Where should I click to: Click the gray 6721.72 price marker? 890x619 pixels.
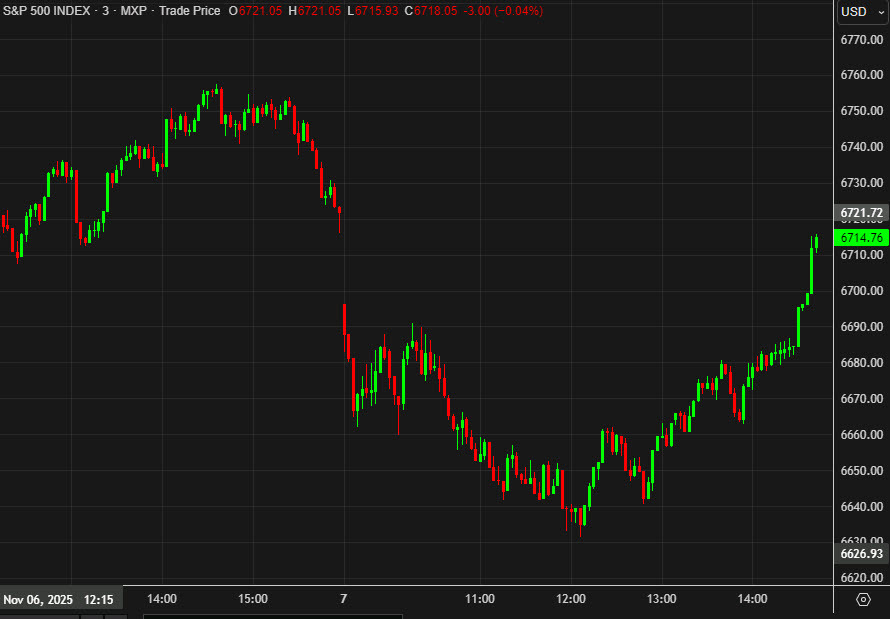[861, 213]
